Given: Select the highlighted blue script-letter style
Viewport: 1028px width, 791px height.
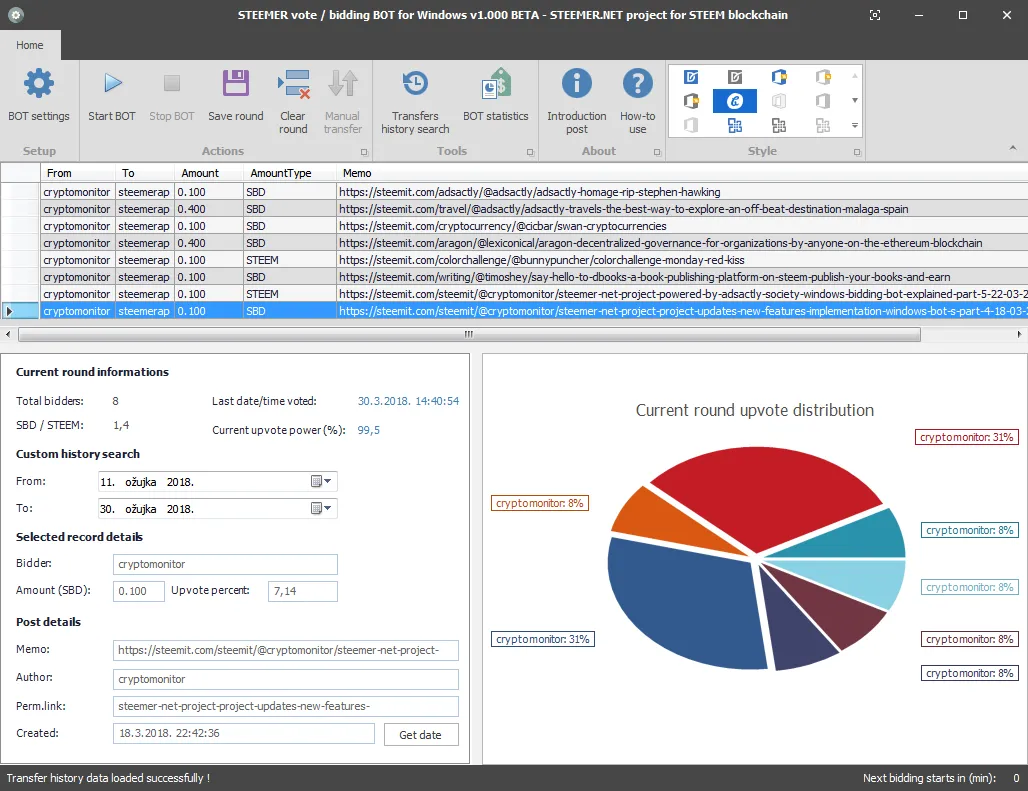Looking at the screenshot, I should (735, 101).
